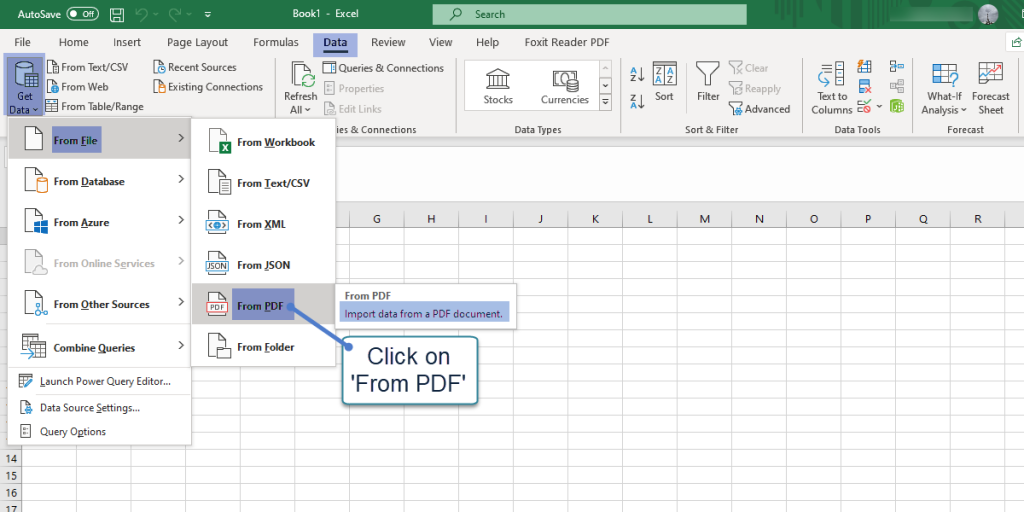
Task: Switch to the Page Layout tab
Action: tap(197, 42)
